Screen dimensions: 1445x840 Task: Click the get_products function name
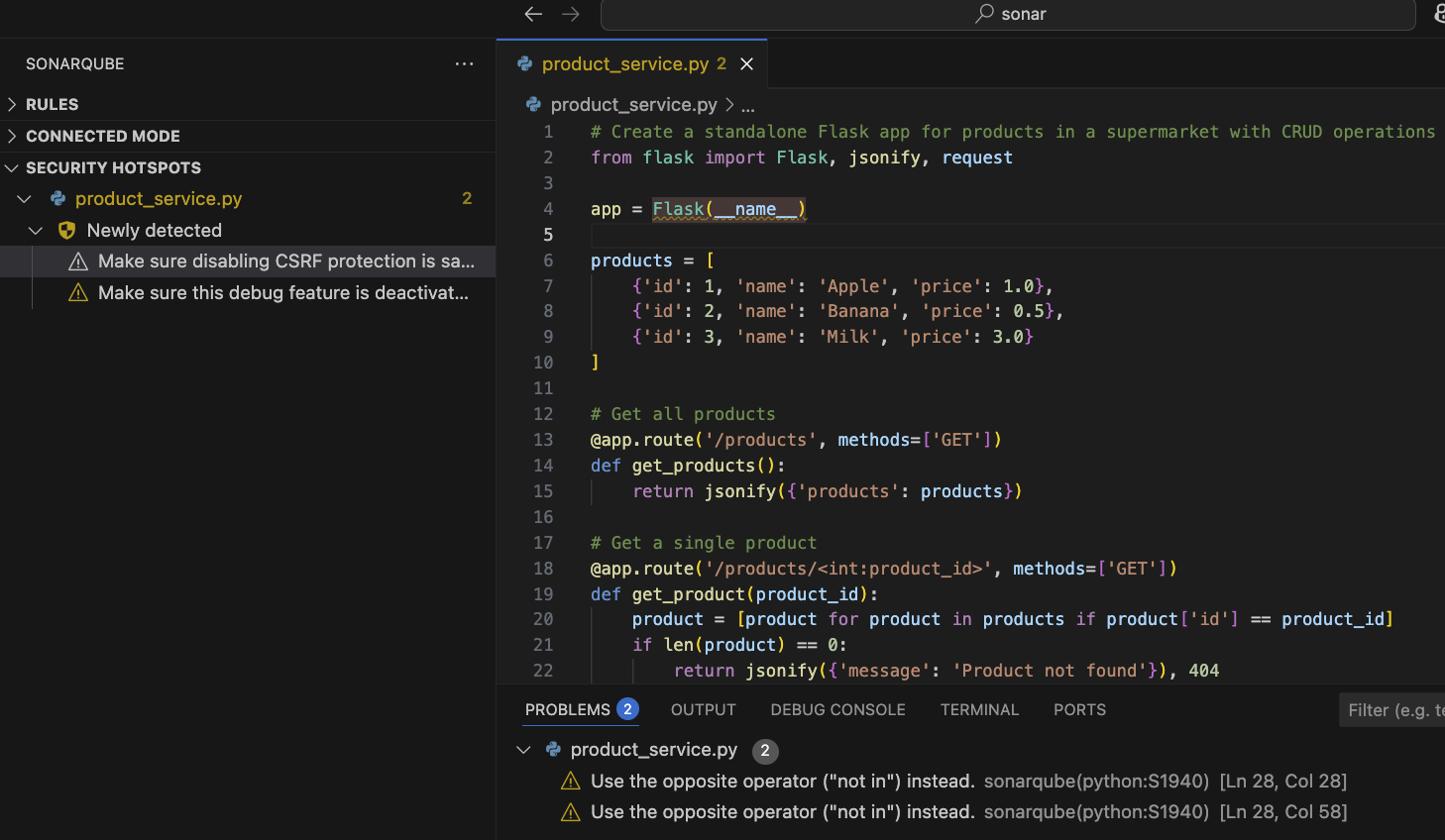pyautogui.click(x=694, y=466)
